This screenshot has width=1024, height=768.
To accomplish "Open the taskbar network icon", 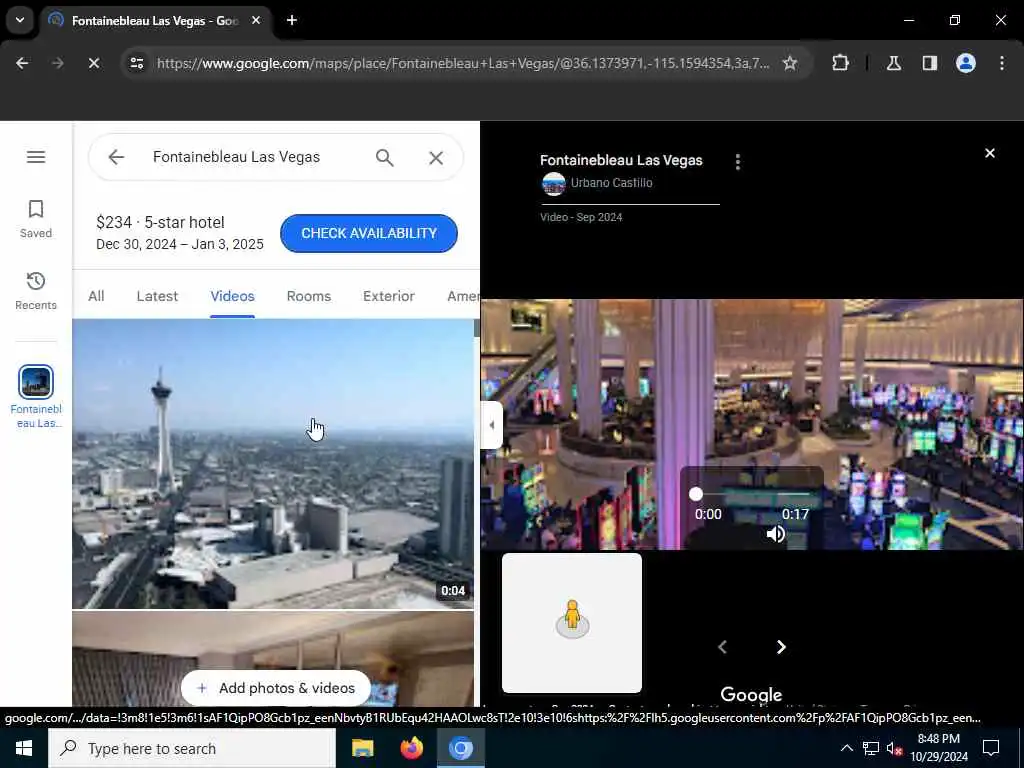I will [x=871, y=748].
